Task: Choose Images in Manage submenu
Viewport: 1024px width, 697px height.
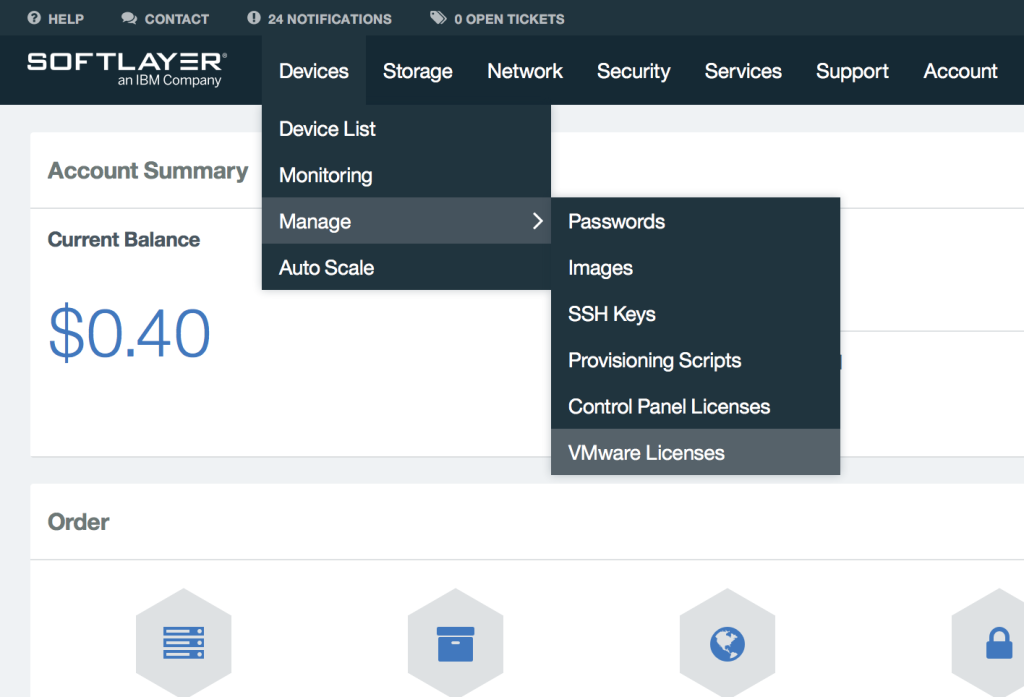Action: pos(696,267)
